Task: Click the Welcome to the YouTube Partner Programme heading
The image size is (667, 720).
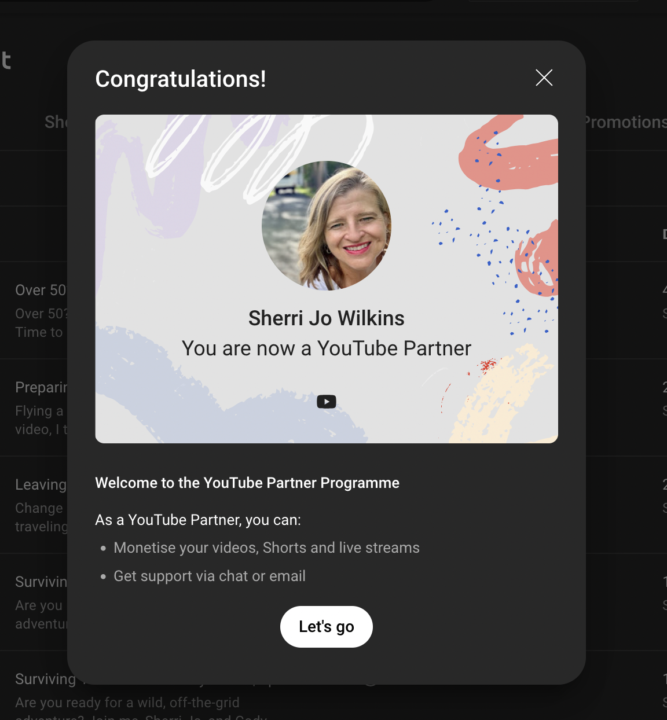Action: click(x=247, y=483)
